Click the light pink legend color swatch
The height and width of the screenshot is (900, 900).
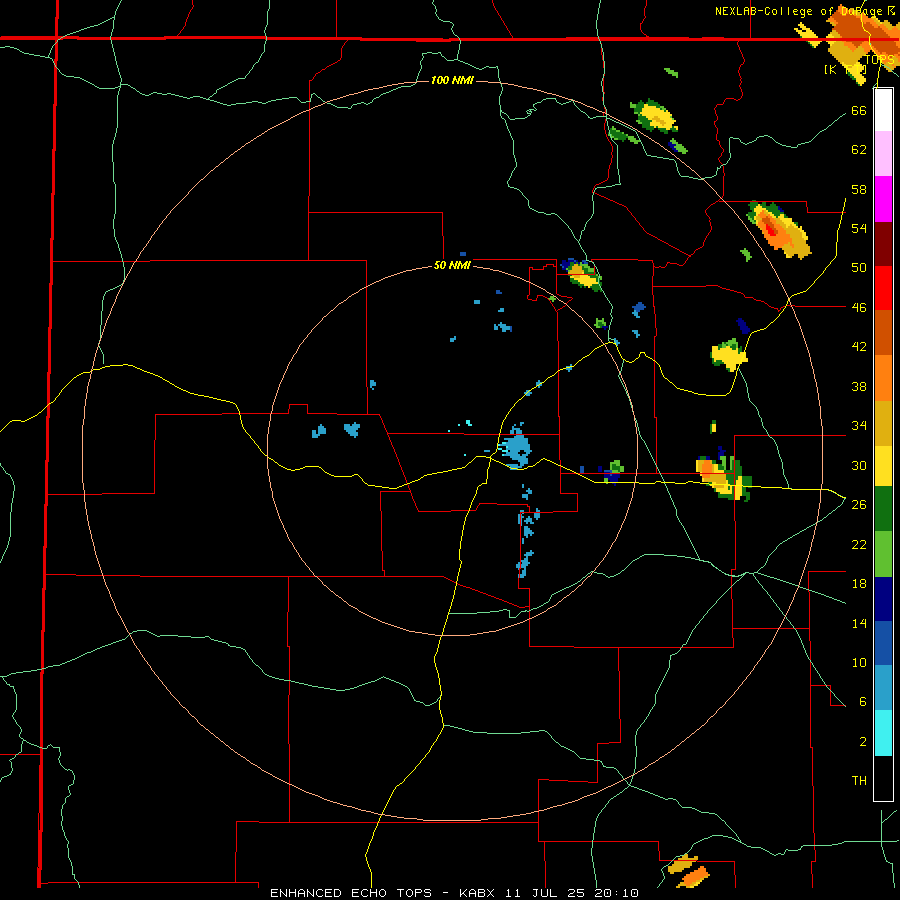click(883, 153)
